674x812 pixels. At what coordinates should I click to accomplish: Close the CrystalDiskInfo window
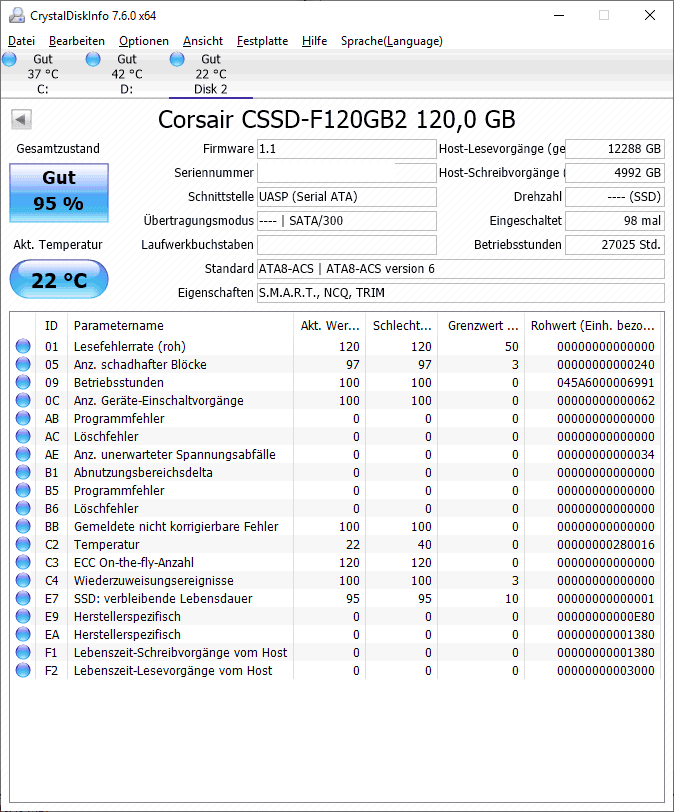(650, 16)
